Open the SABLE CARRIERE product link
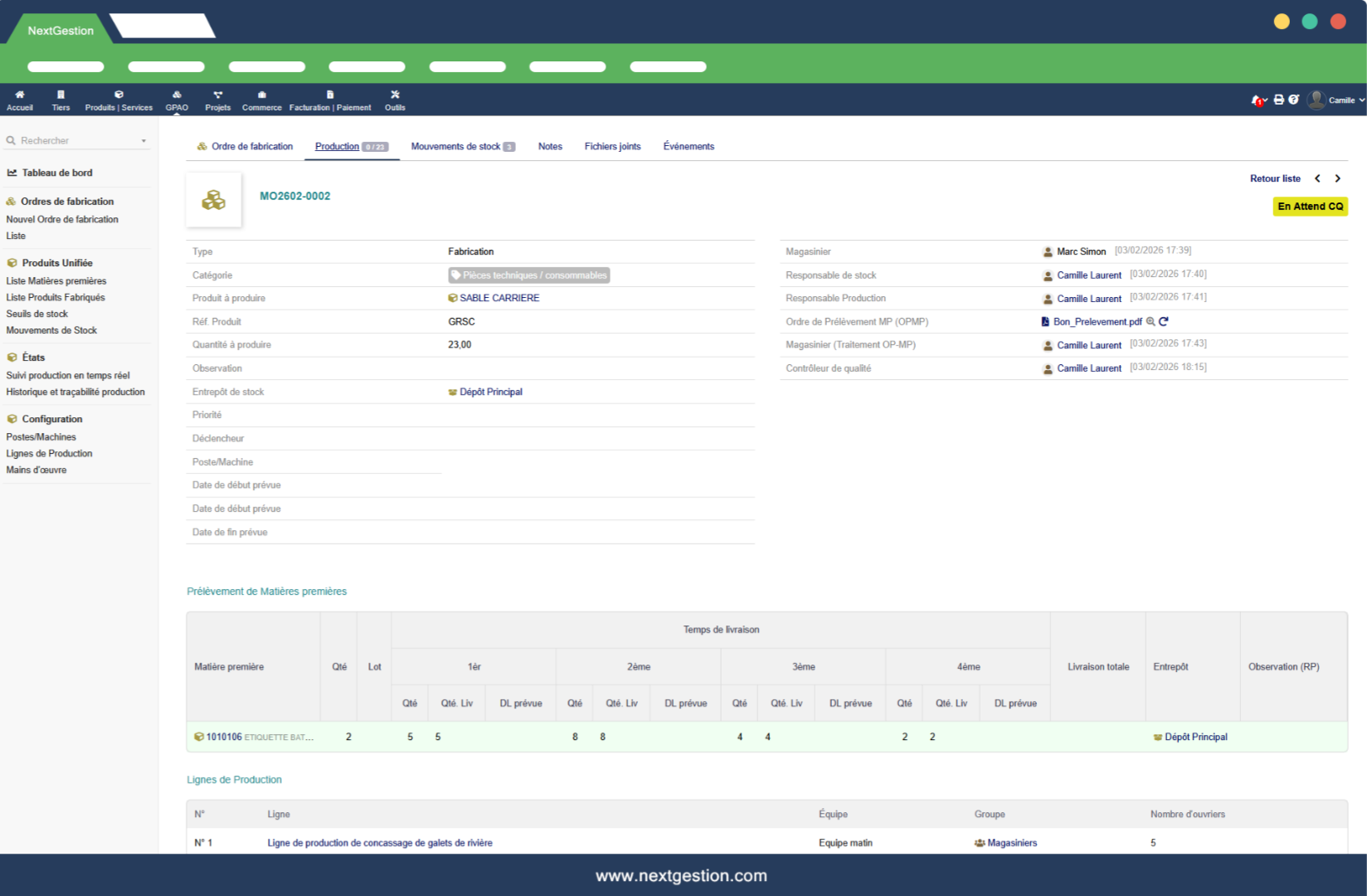This screenshot has height=896, width=1367. coord(499,298)
